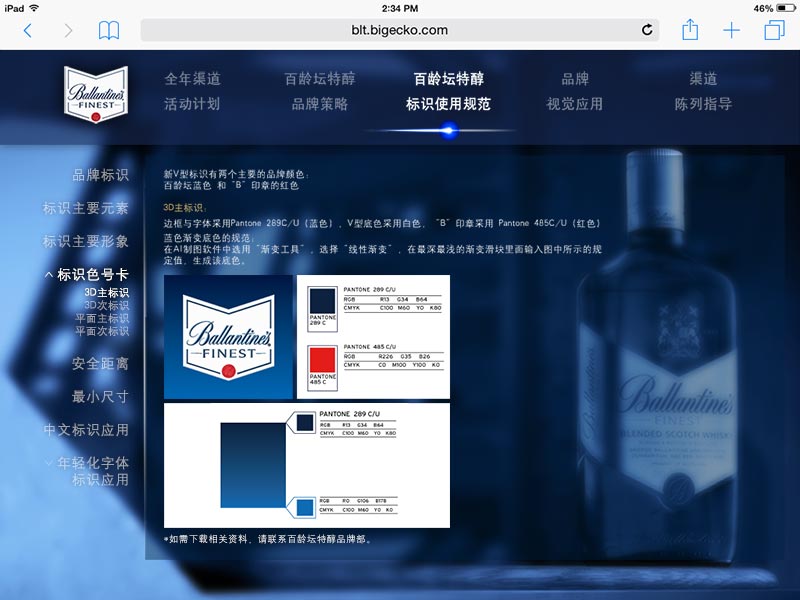Open the 平面主标识 sidebar link

(x=102, y=318)
